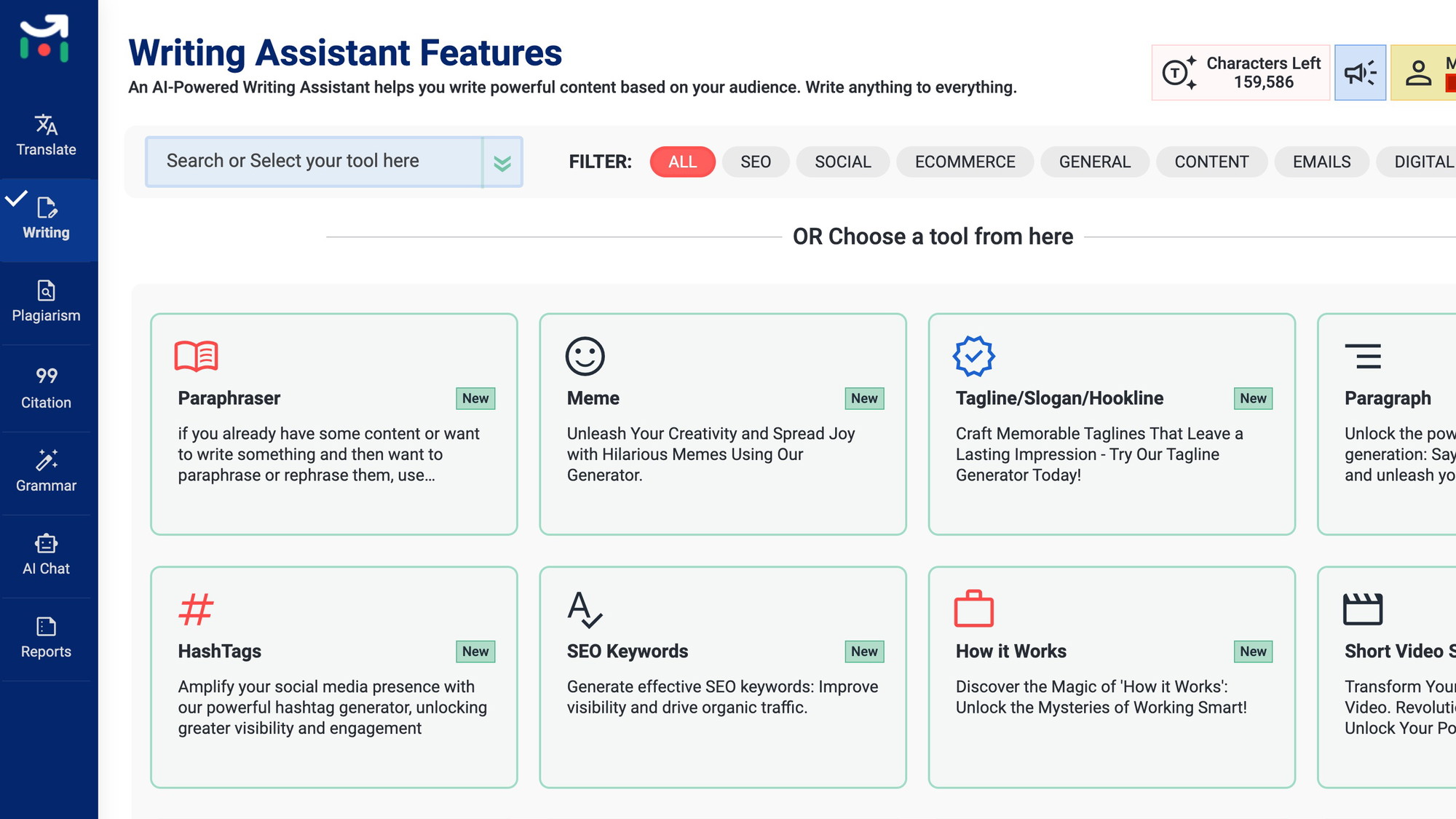
Task: Open the Translate sidebar tool
Action: coord(46,135)
